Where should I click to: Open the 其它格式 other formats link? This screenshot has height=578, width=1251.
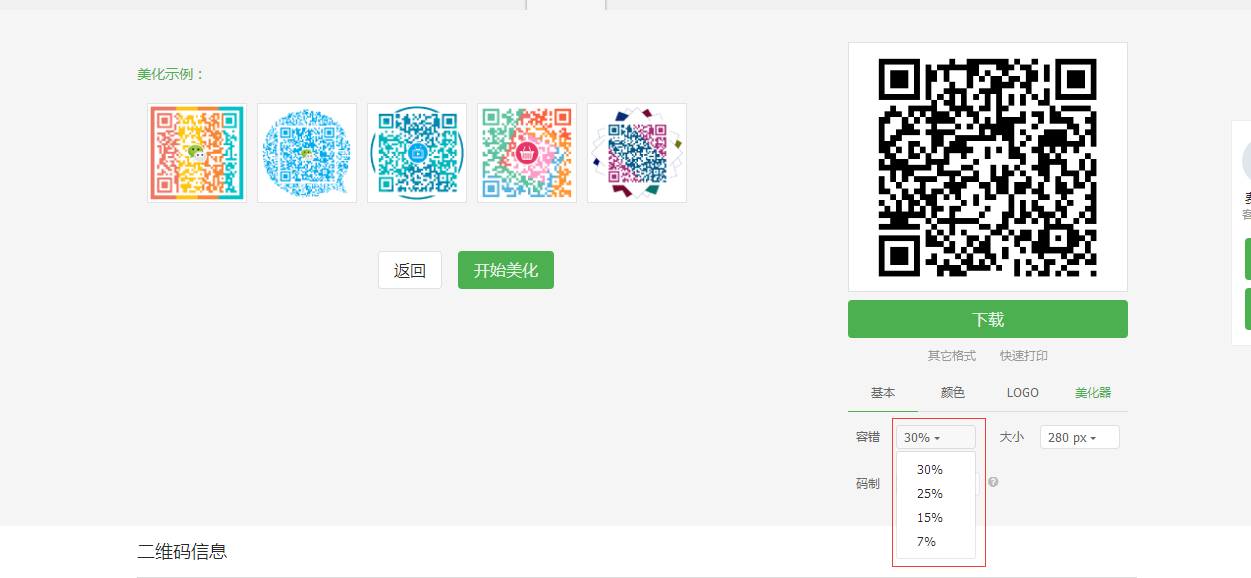point(951,356)
